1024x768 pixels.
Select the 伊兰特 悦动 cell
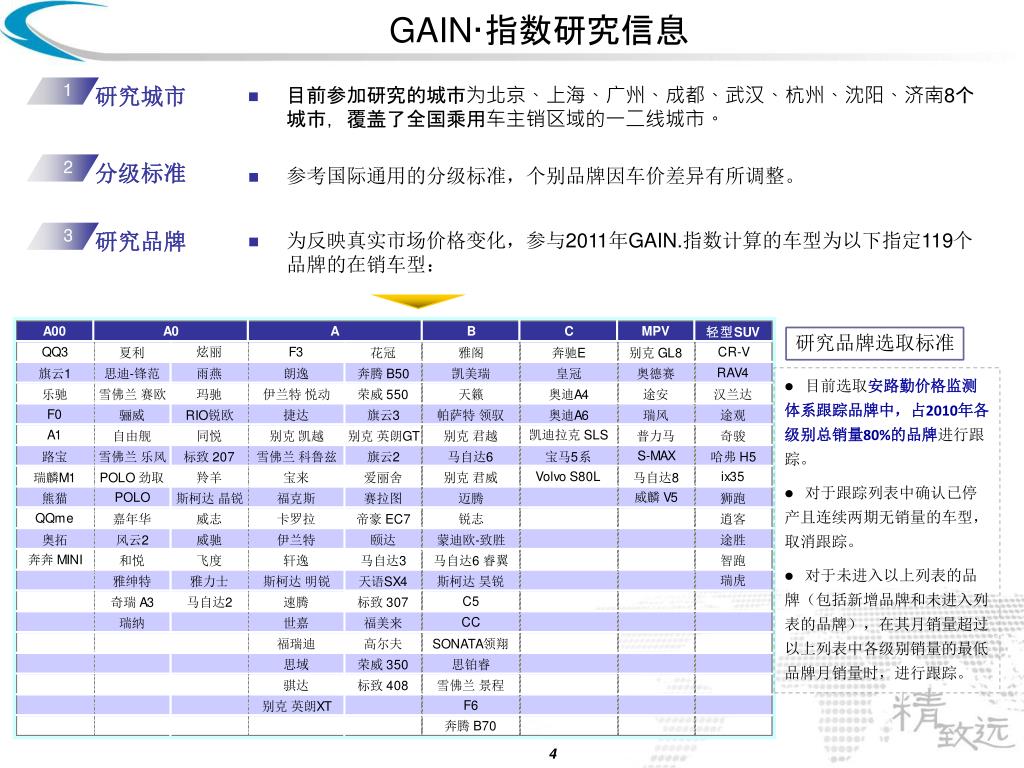296,394
